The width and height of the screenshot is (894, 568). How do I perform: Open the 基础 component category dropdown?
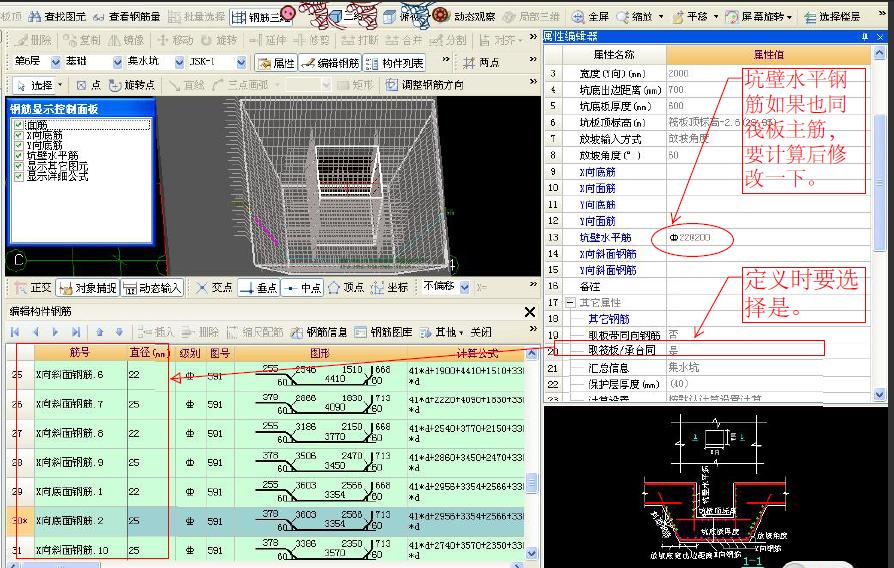pos(117,62)
